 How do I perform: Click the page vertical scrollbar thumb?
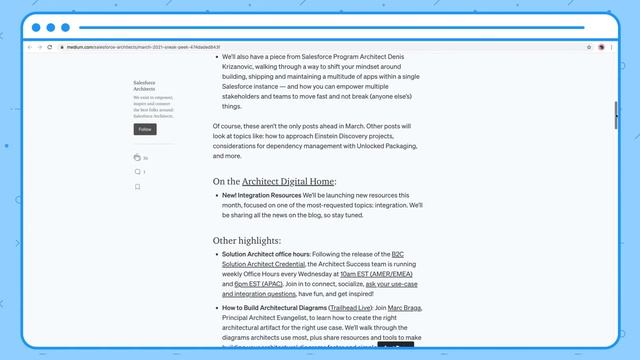(616, 116)
